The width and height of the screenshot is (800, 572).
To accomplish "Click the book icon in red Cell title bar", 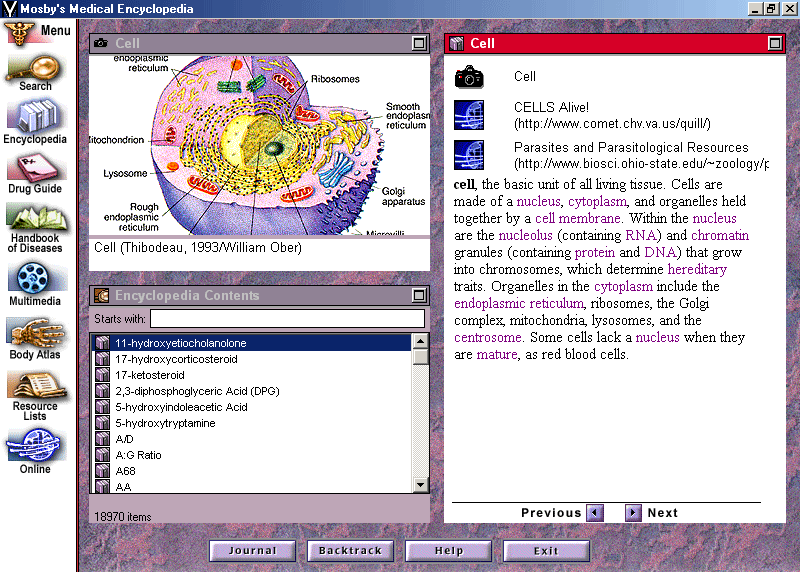I will pos(457,44).
